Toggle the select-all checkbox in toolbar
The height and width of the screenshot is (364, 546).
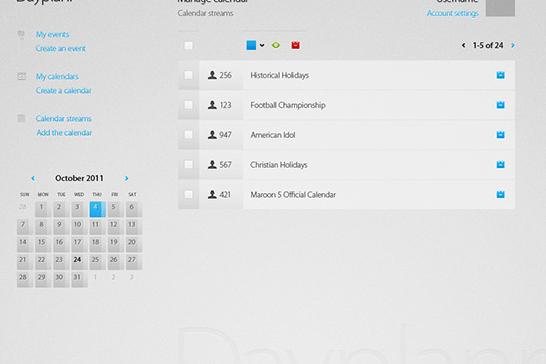pos(188,45)
